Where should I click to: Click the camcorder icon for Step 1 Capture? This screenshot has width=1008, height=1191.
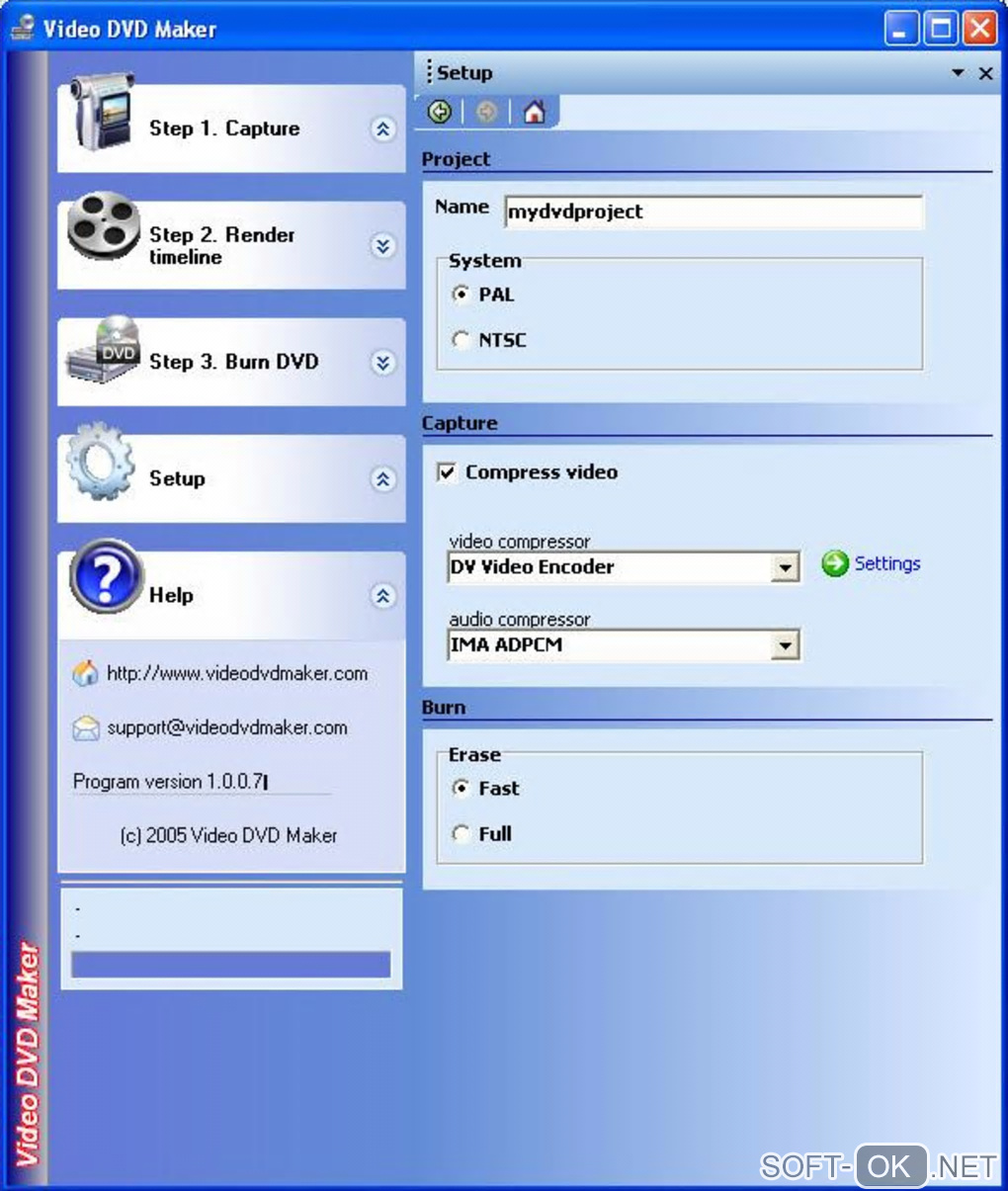[x=101, y=113]
